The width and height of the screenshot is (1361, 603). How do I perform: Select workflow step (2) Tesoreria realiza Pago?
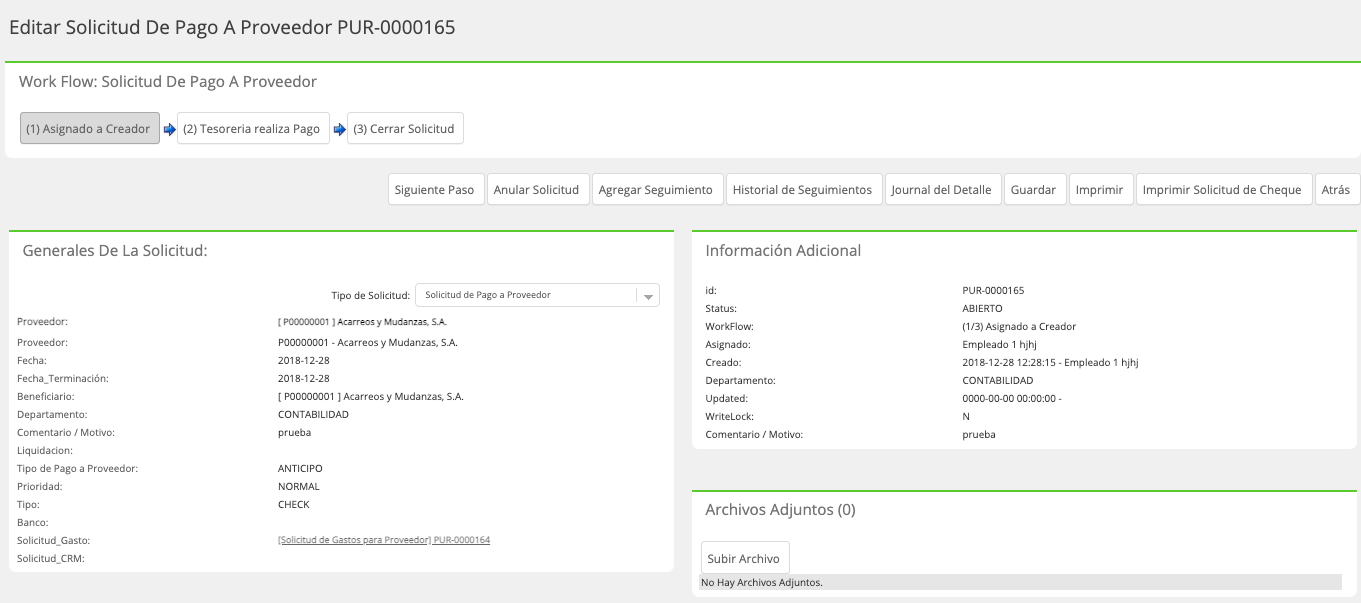[x=253, y=128]
